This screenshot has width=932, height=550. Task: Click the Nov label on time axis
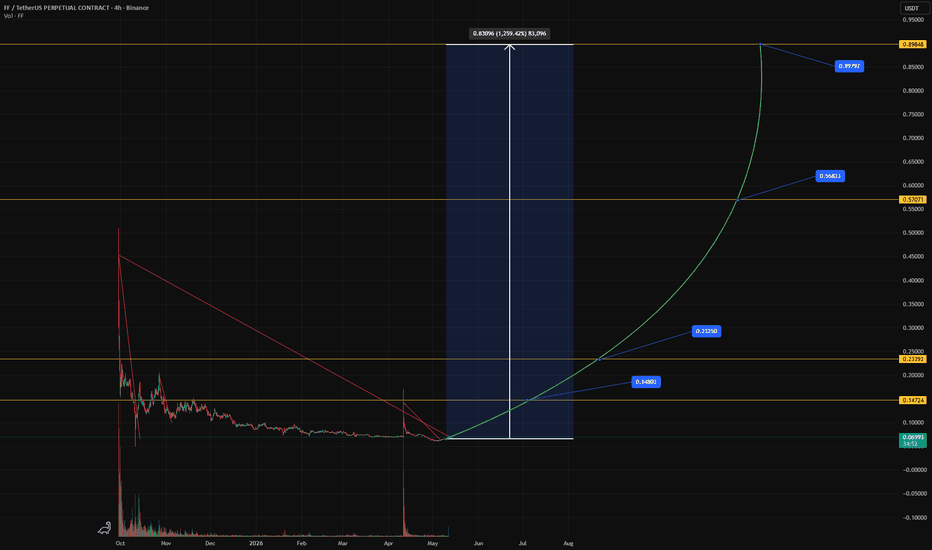click(x=166, y=543)
